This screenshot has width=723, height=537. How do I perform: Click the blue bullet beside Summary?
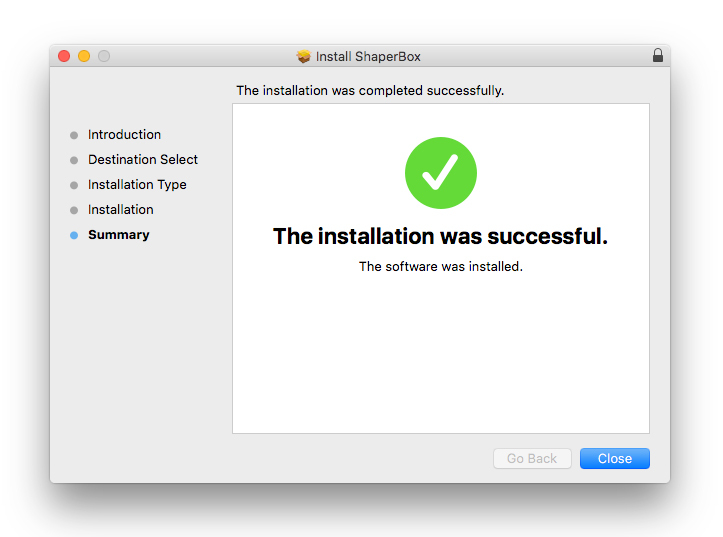point(74,236)
